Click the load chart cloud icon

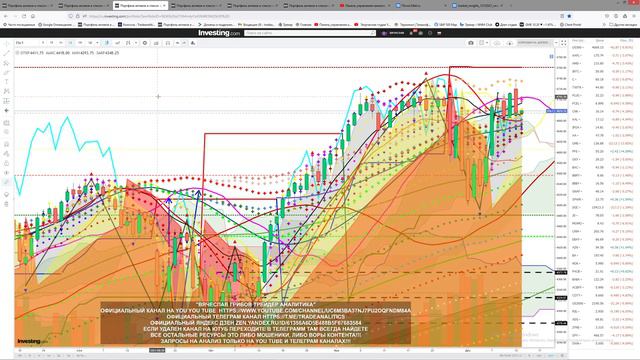click(x=497, y=43)
